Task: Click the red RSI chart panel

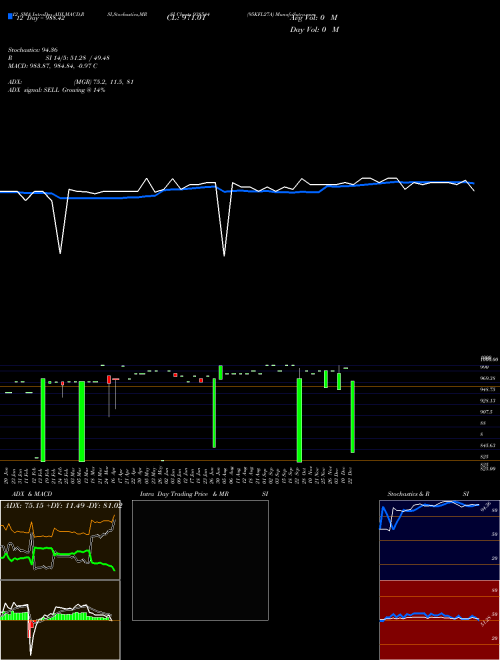Action: (x=439, y=620)
